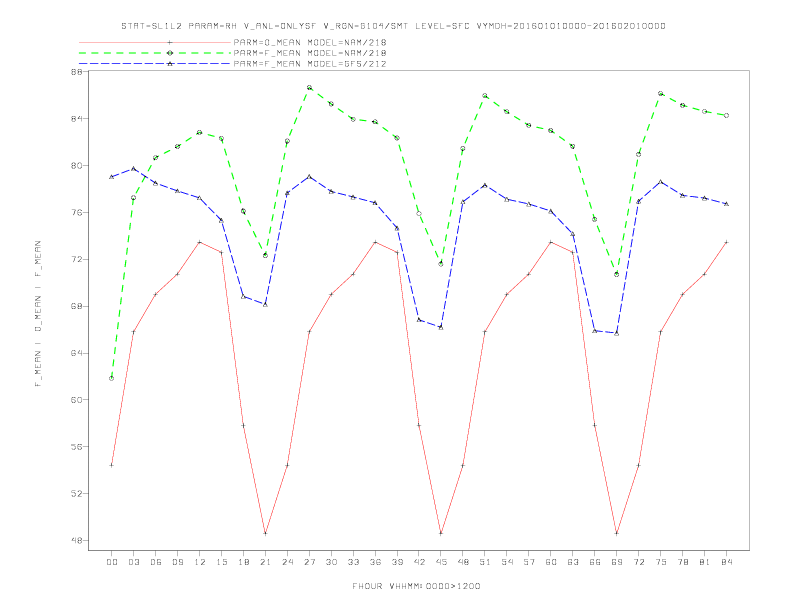This screenshot has width=792, height=612.
Task: Click the x-axis tick label 33
Action: coord(353,562)
